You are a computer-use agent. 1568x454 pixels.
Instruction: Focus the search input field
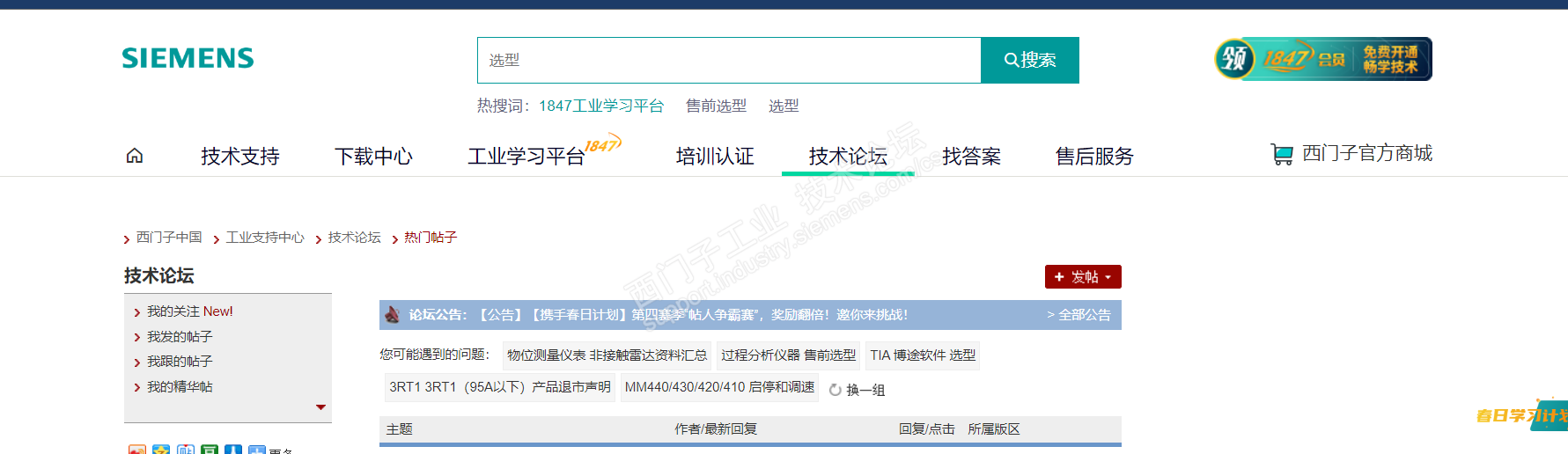point(729,60)
